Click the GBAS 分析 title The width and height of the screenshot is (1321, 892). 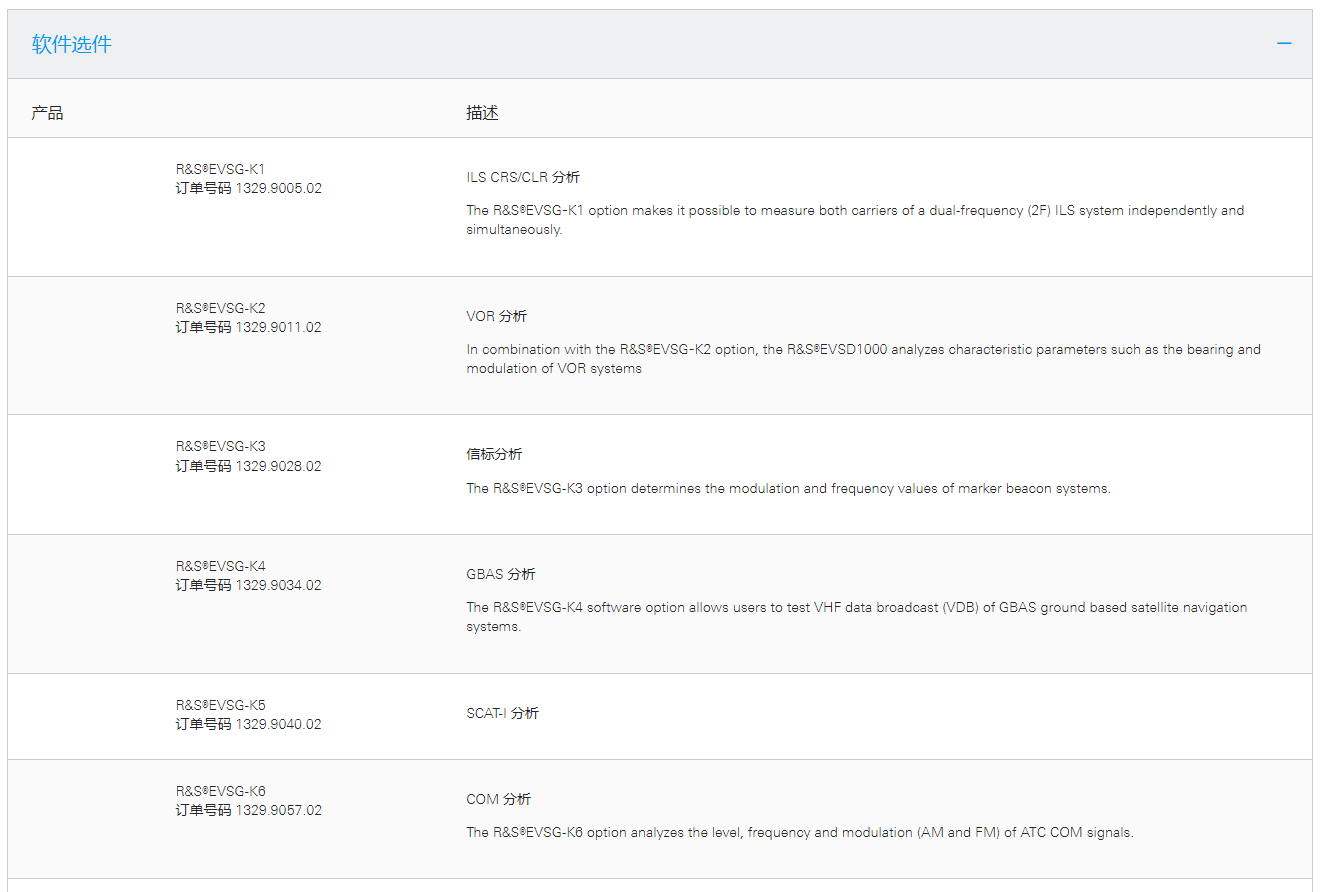(501, 574)
